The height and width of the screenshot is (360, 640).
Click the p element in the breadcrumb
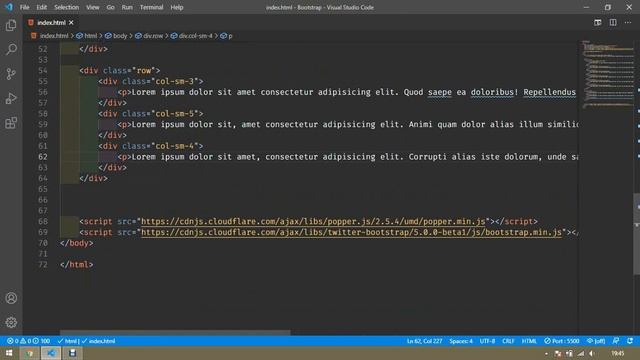(x=227, y=36)
